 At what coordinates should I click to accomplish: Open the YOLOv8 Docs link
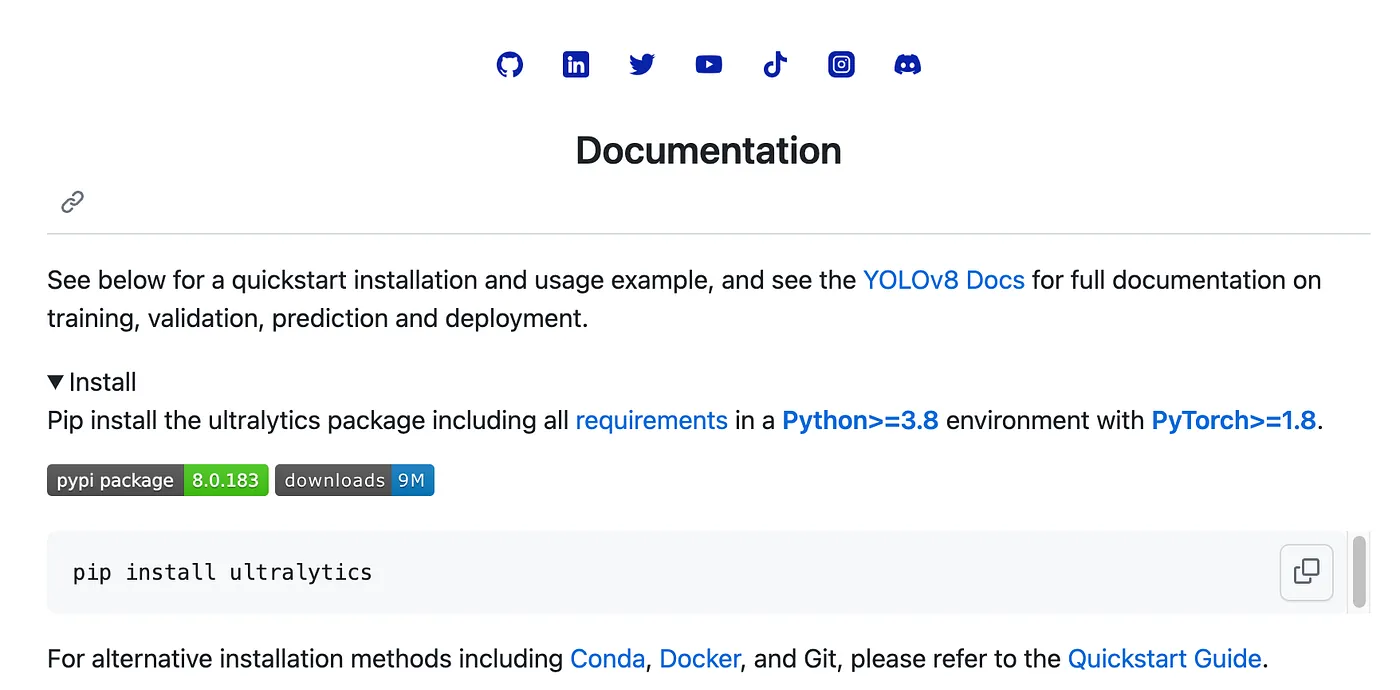click(943, 280)
